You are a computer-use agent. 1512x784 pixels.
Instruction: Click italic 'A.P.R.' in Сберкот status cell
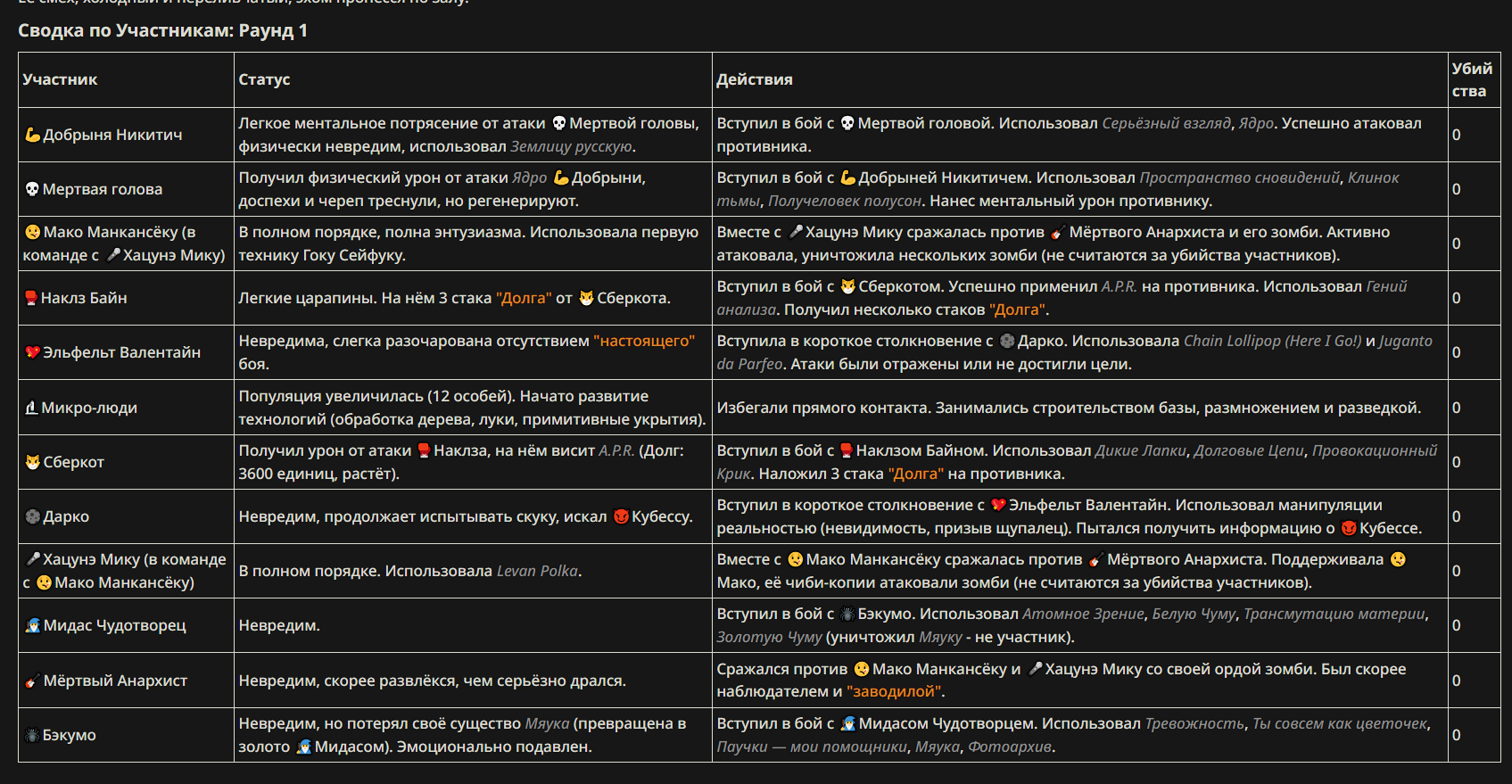tap(616, 450)
